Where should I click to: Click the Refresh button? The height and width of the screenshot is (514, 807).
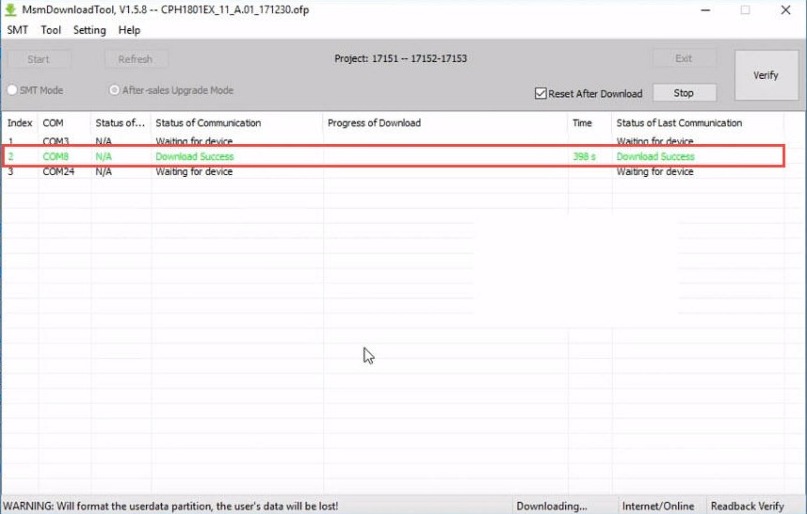click(x=135, y=59)
